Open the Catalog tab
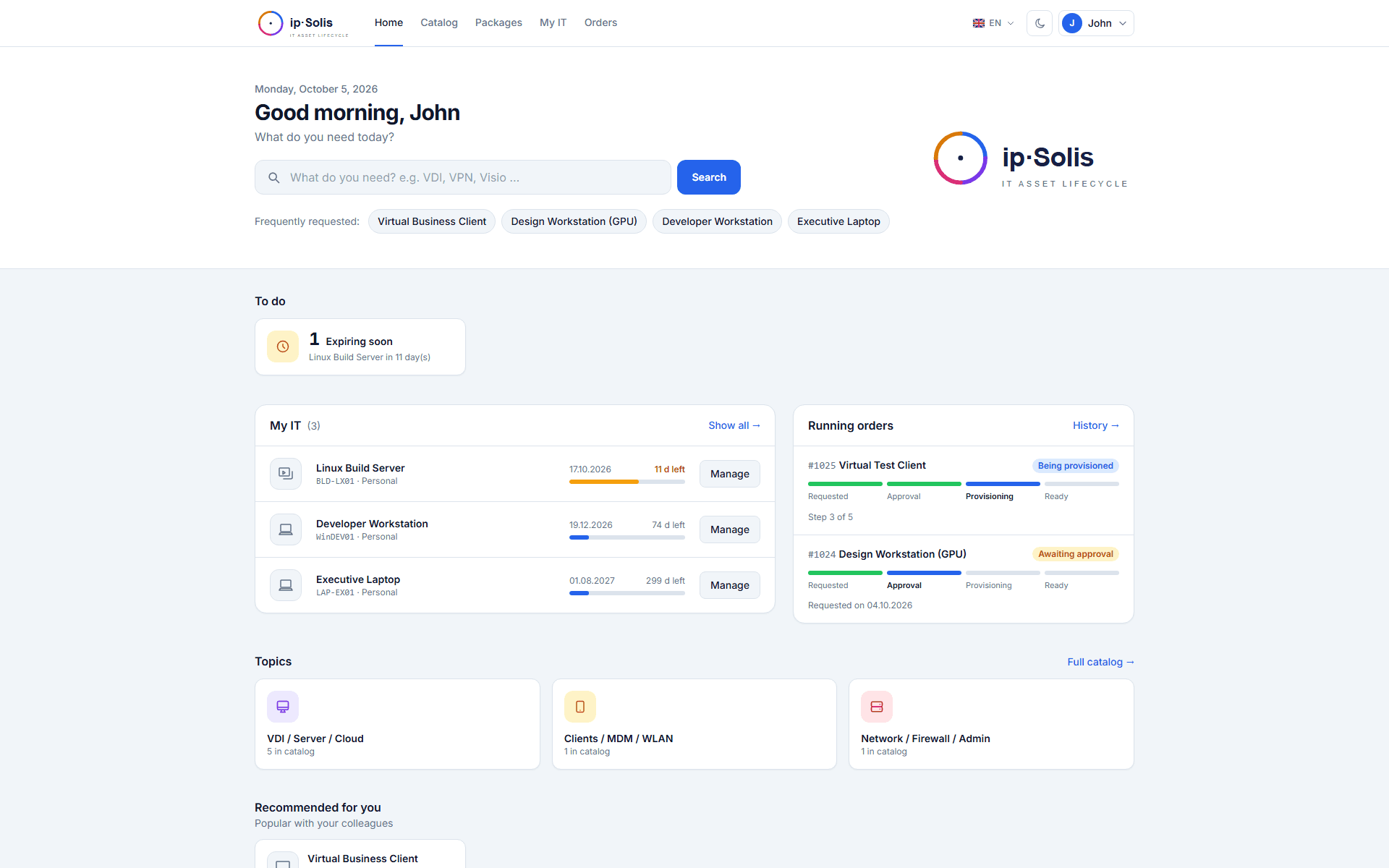Image resolution: width=1389 pixels, height=868 pixels. (439, 23)
